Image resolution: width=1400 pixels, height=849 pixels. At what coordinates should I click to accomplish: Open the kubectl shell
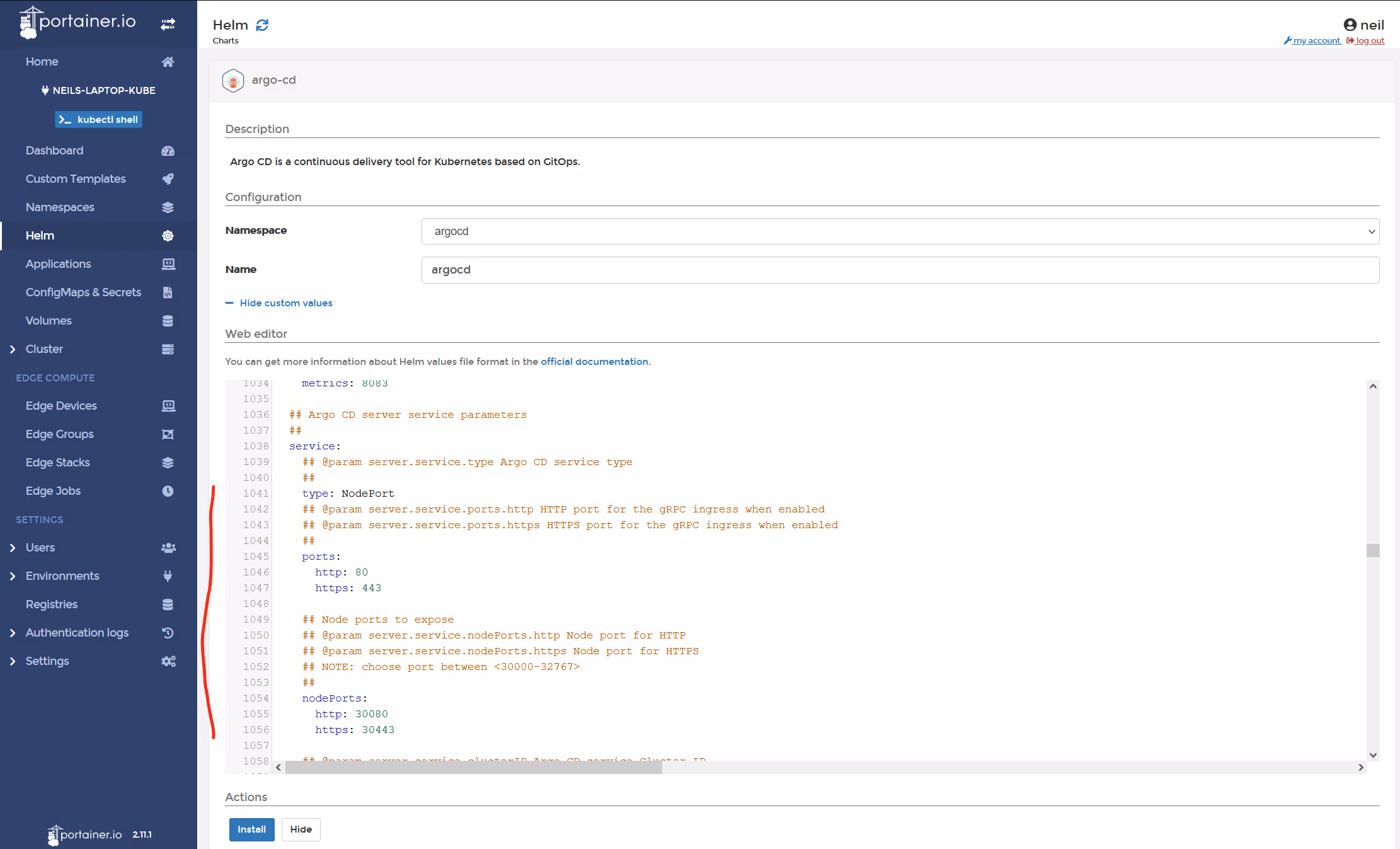[x=98, y=120]
